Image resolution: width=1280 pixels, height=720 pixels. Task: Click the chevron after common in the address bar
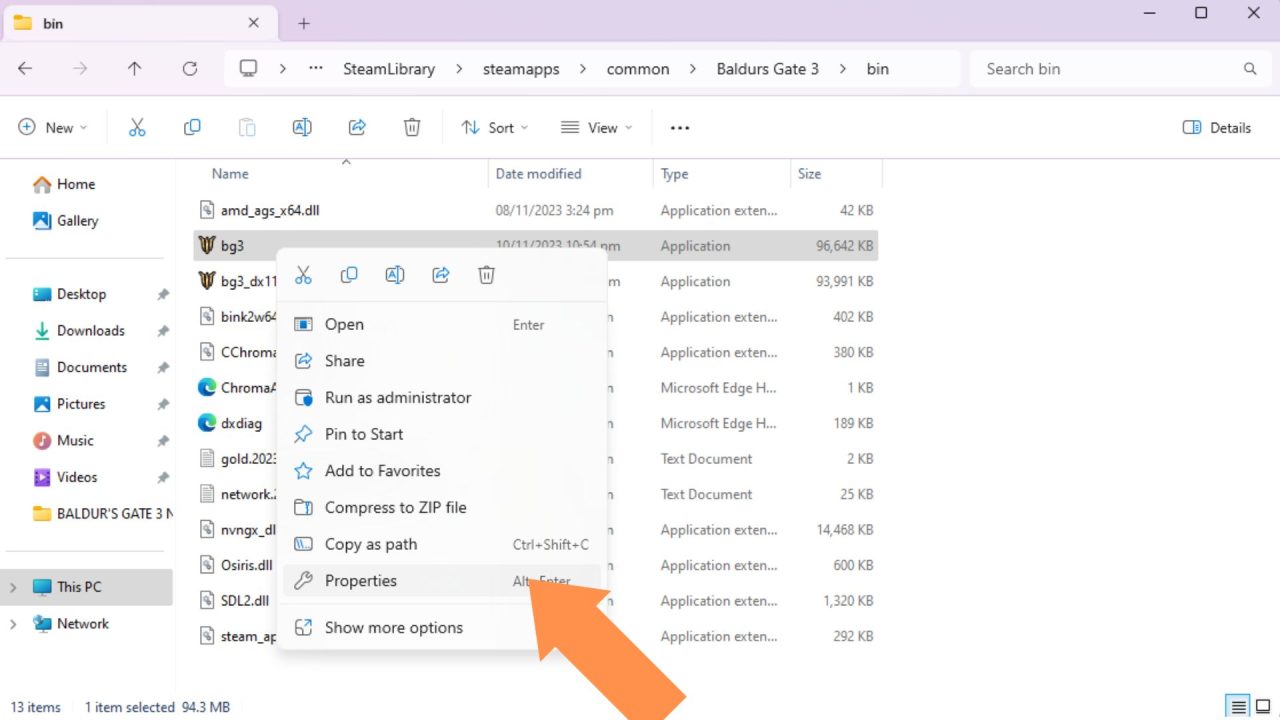pyautogui.click(x=693, y=69)
